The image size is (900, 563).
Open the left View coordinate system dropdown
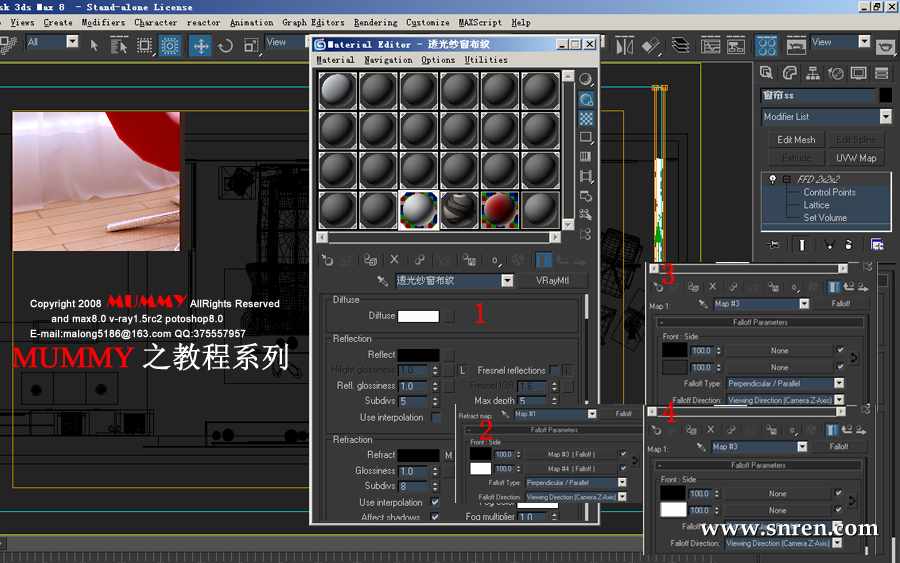pyautogui.click(x=284, y=42)
